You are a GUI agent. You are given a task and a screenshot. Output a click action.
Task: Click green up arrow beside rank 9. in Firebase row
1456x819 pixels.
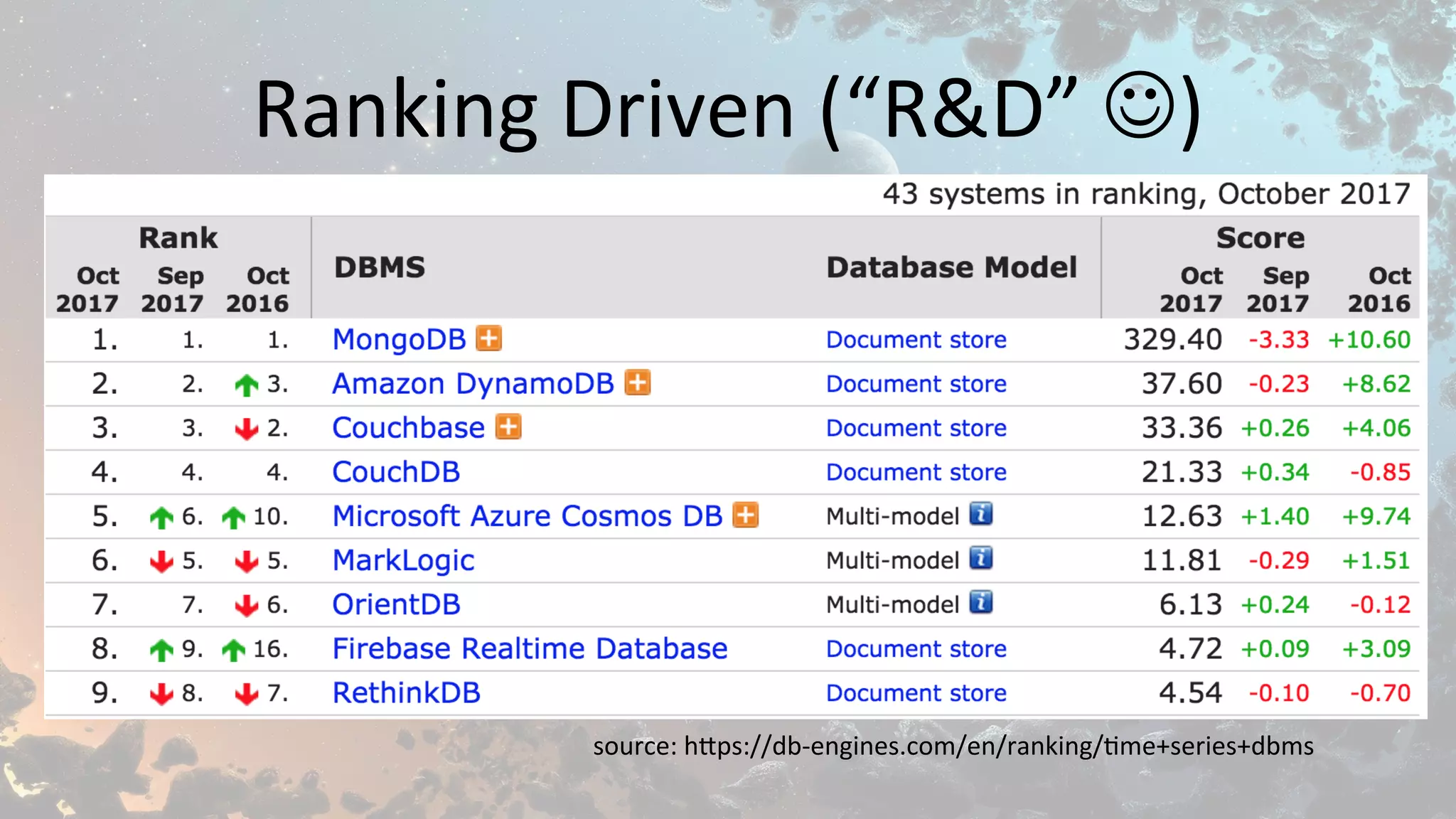click(x=162, y=650)
